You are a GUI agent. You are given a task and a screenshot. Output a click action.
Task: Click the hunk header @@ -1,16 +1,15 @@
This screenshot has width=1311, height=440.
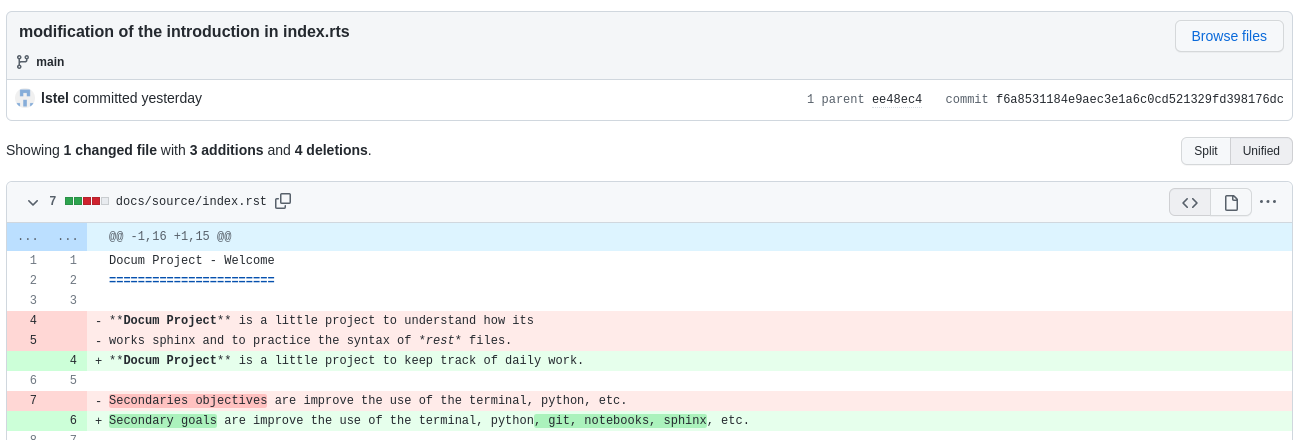pos(170,237)
